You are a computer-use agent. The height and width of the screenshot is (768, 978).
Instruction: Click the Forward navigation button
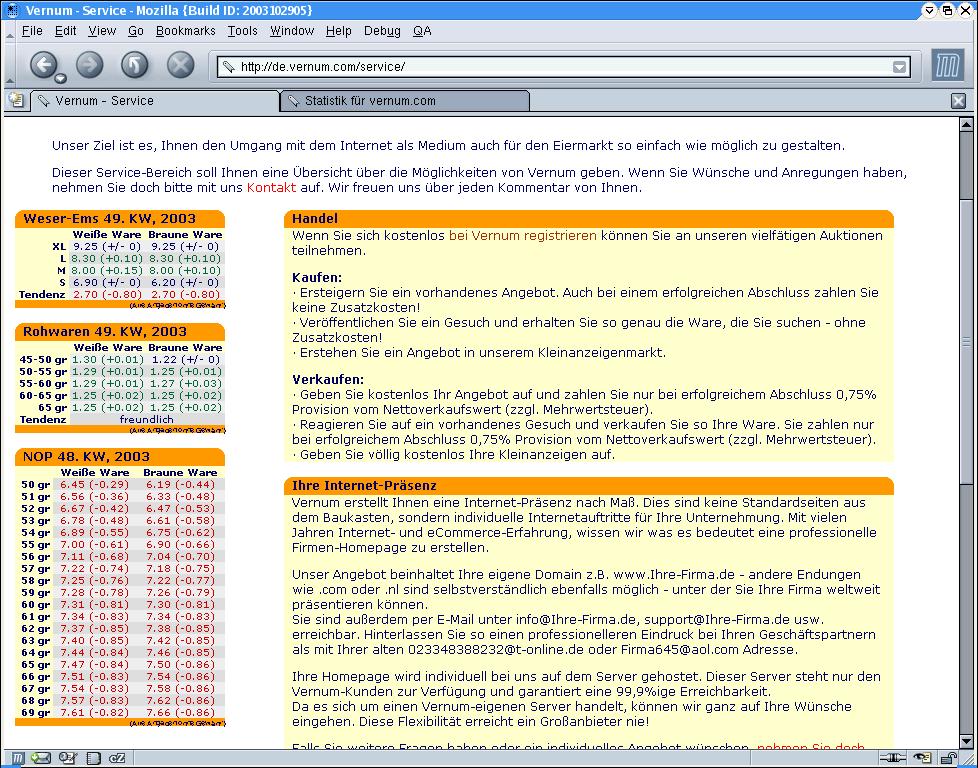click(90, 65)
